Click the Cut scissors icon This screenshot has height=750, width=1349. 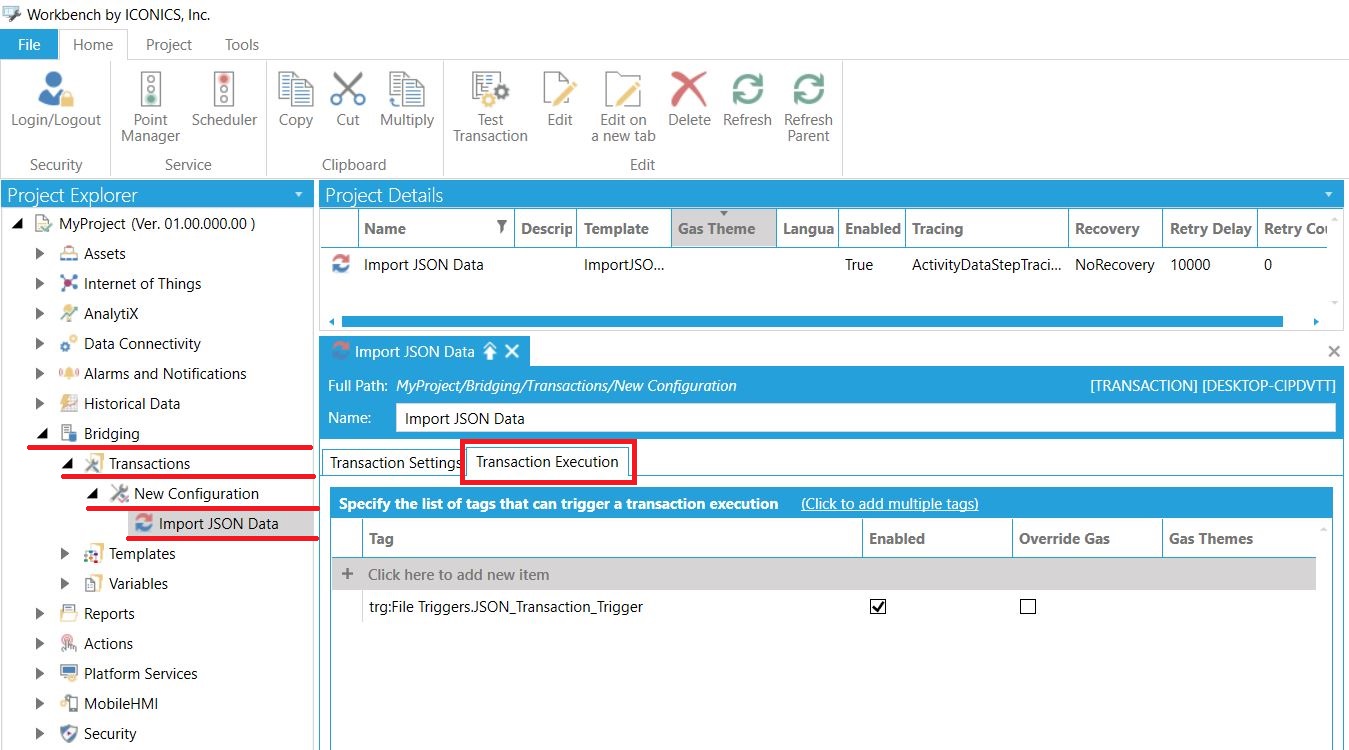(348, 89)
